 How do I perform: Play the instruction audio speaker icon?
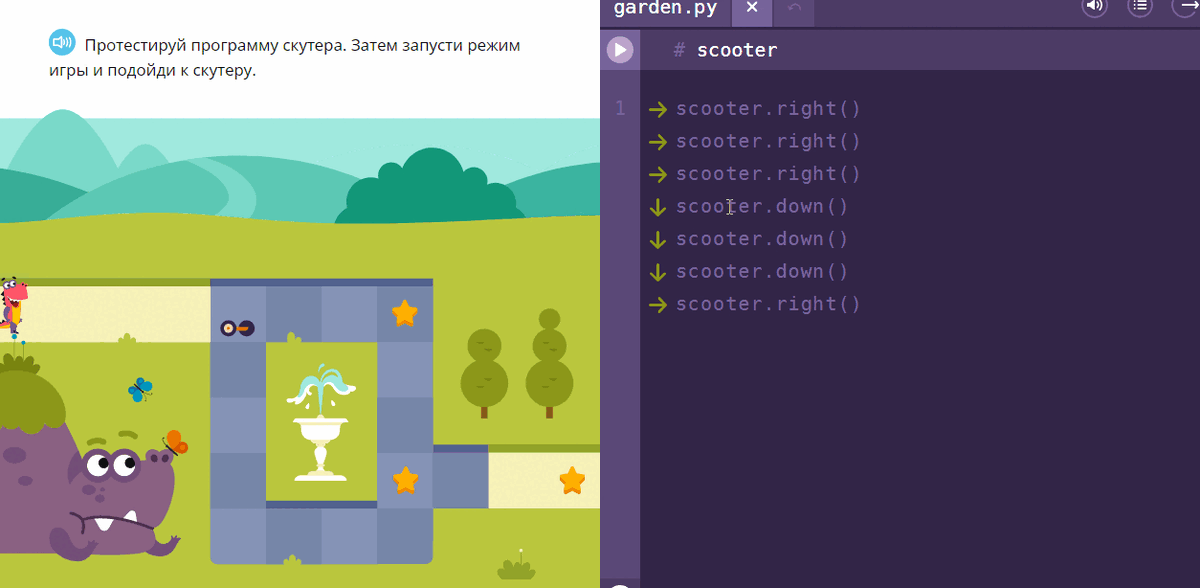click(x=62, y=42)
